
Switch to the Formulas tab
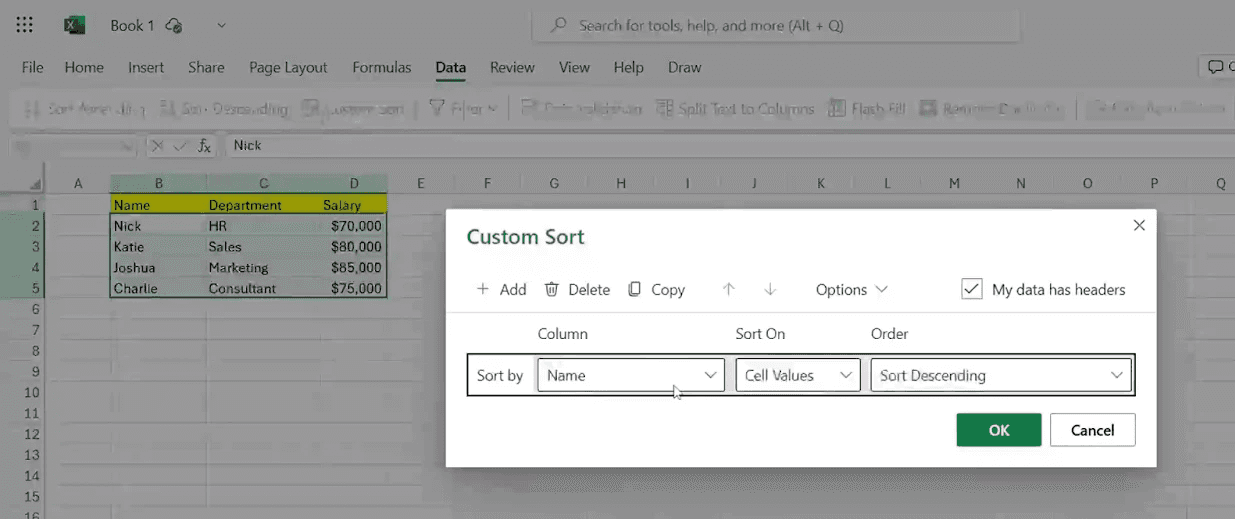coord(382,67)
